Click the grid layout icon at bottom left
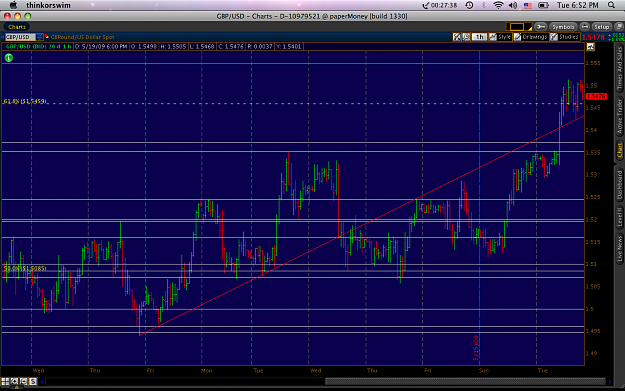Viewport: 625px width, 391px height. [x=5, y=381]
